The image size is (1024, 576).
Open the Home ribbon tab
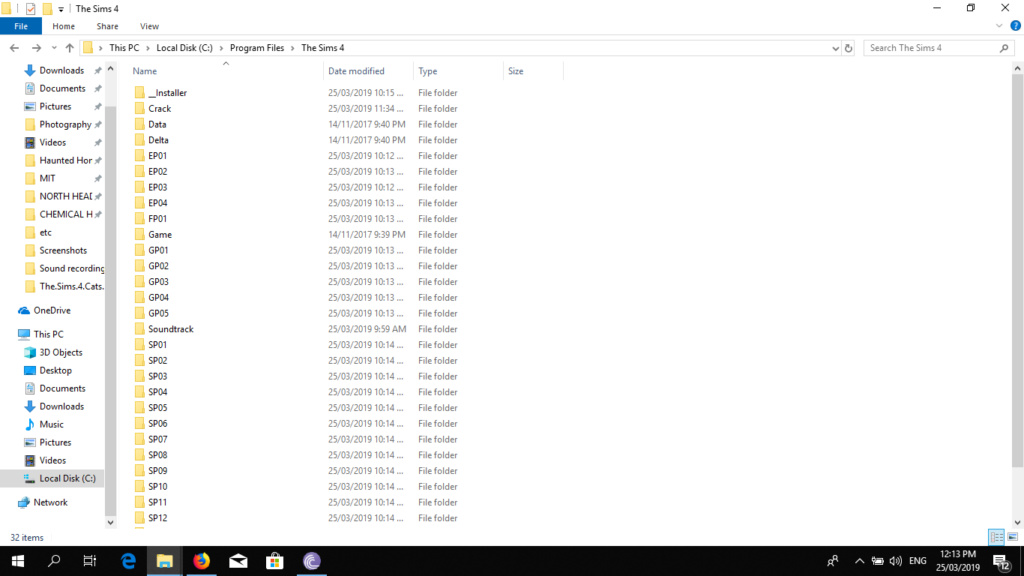tap(63, 26)
